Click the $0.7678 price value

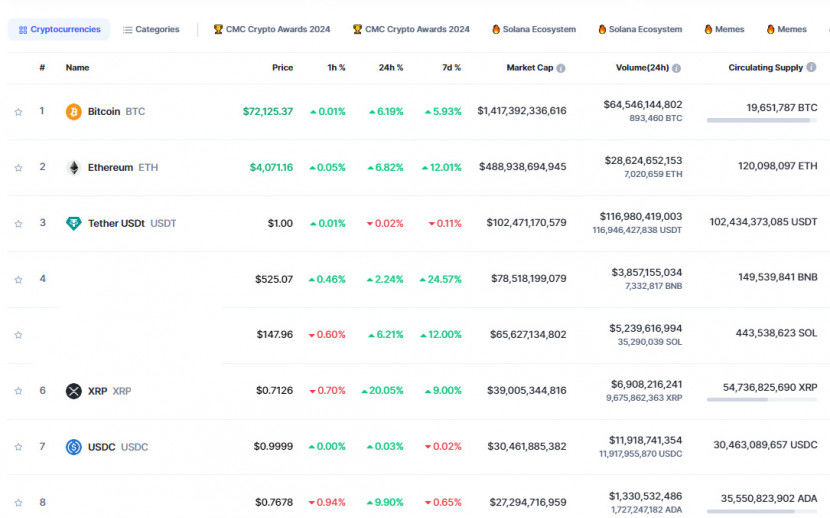[274, 503]
